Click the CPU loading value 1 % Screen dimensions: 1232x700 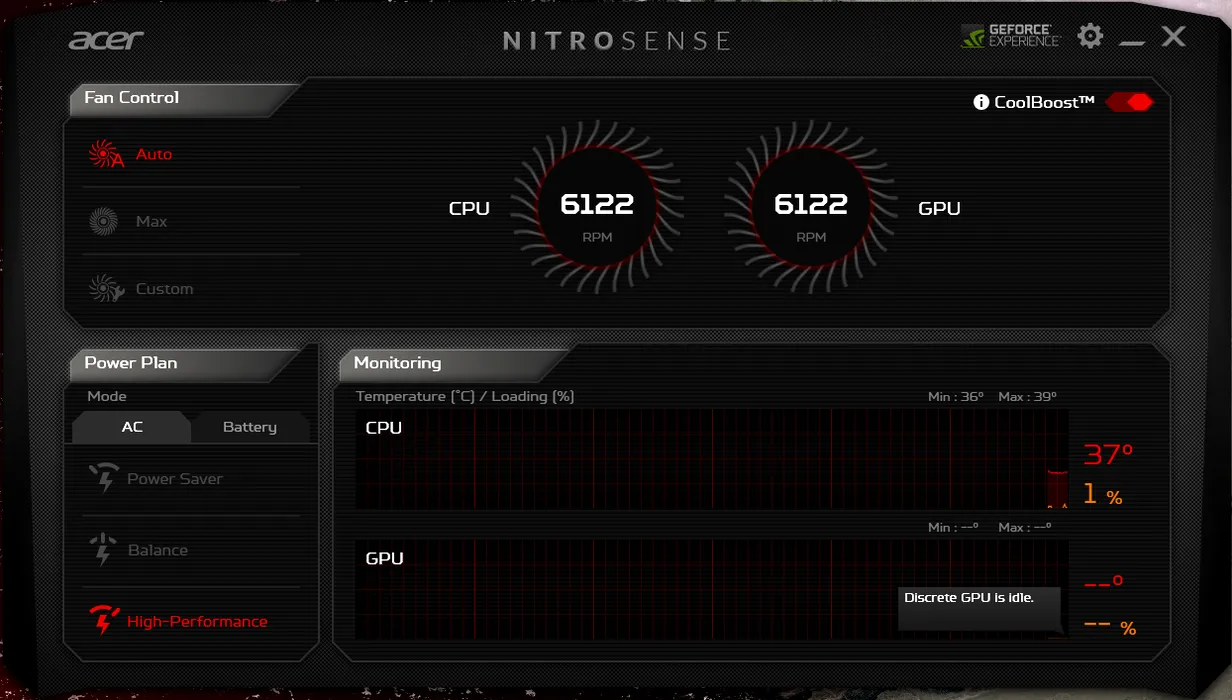1103,493
